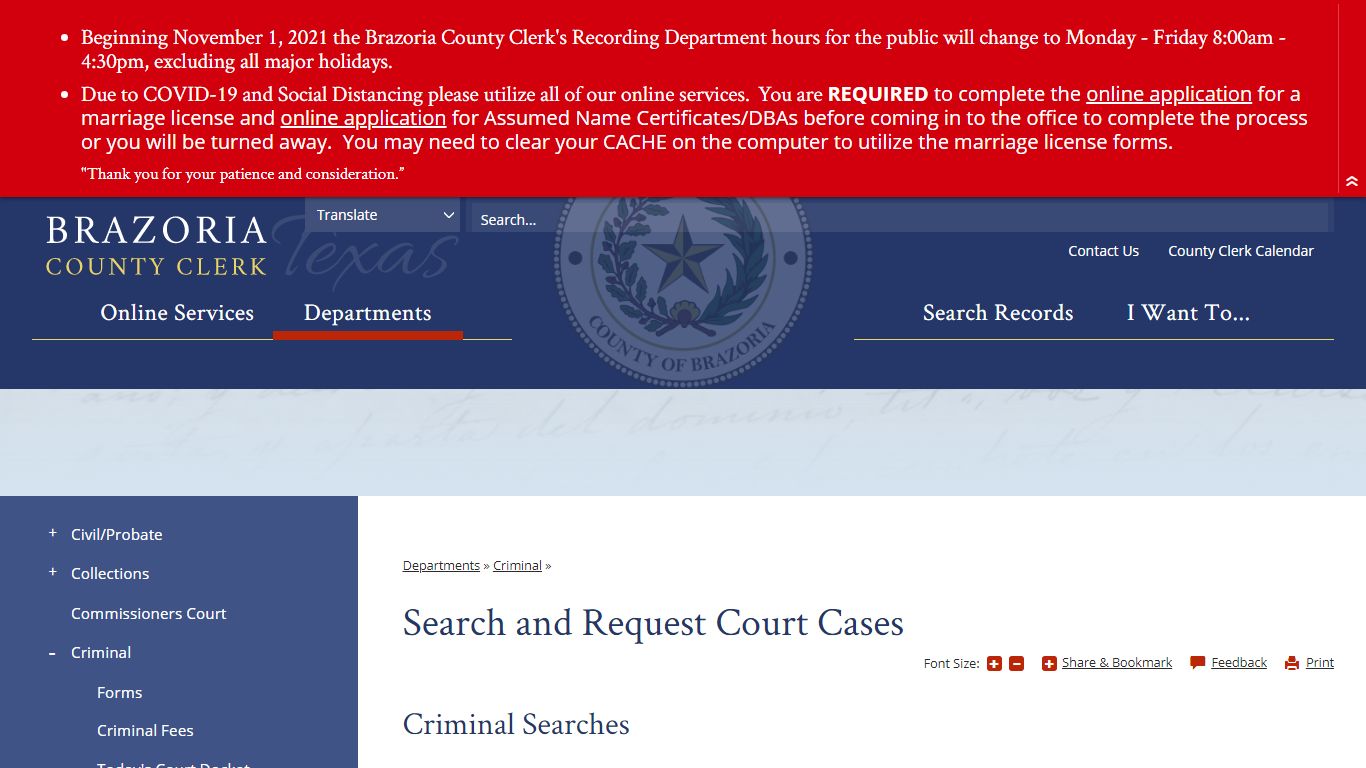Viewport: 1366px width, 768px height.
Task: Increase font size with plus icon
Action: pyautogui.click(x=994, y=664)
